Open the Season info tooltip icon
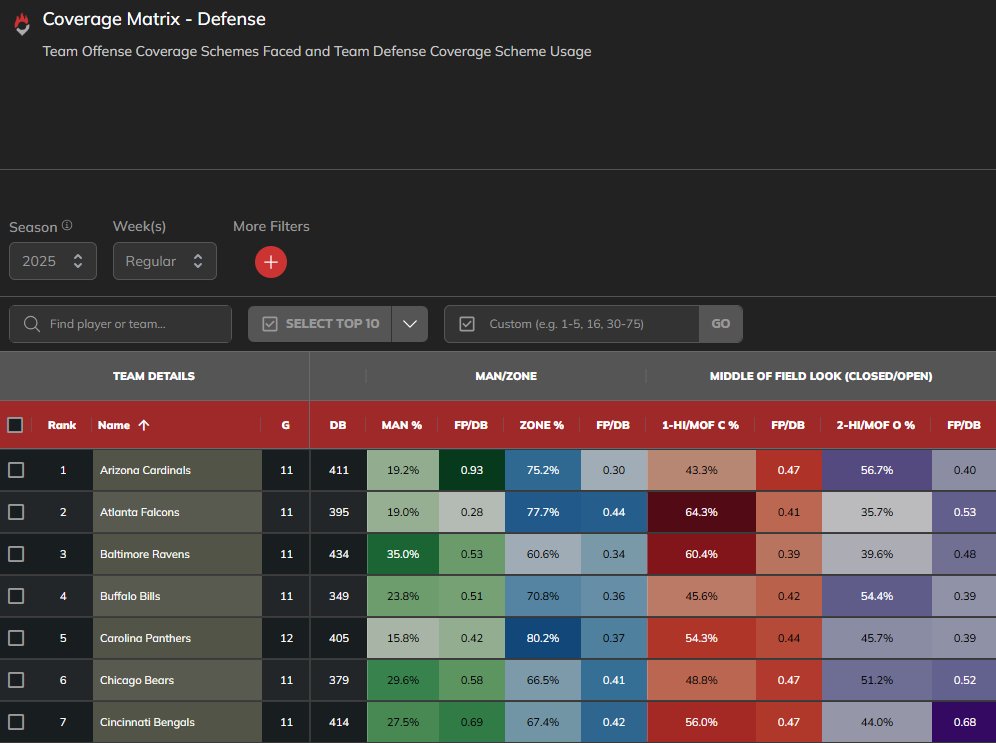This screenshot has height=743, width=996. click(x=67, y=225)
